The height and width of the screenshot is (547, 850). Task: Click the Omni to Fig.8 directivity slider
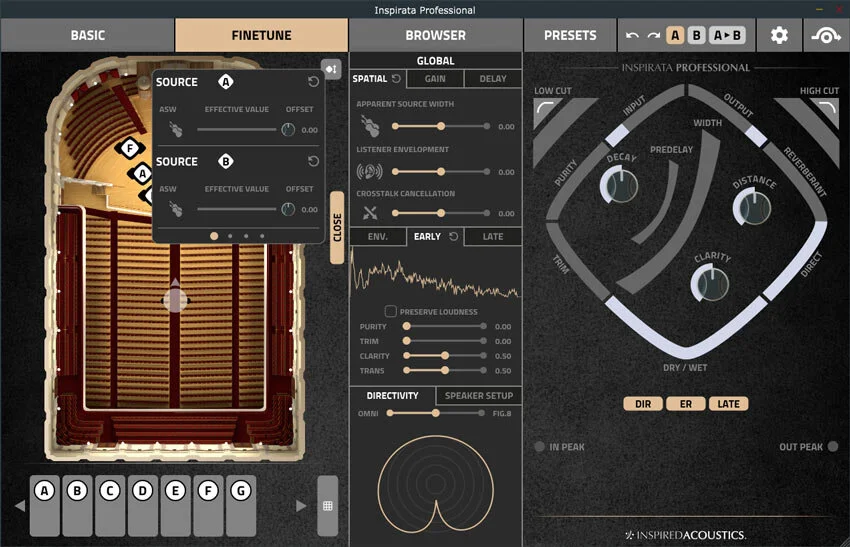435,413
